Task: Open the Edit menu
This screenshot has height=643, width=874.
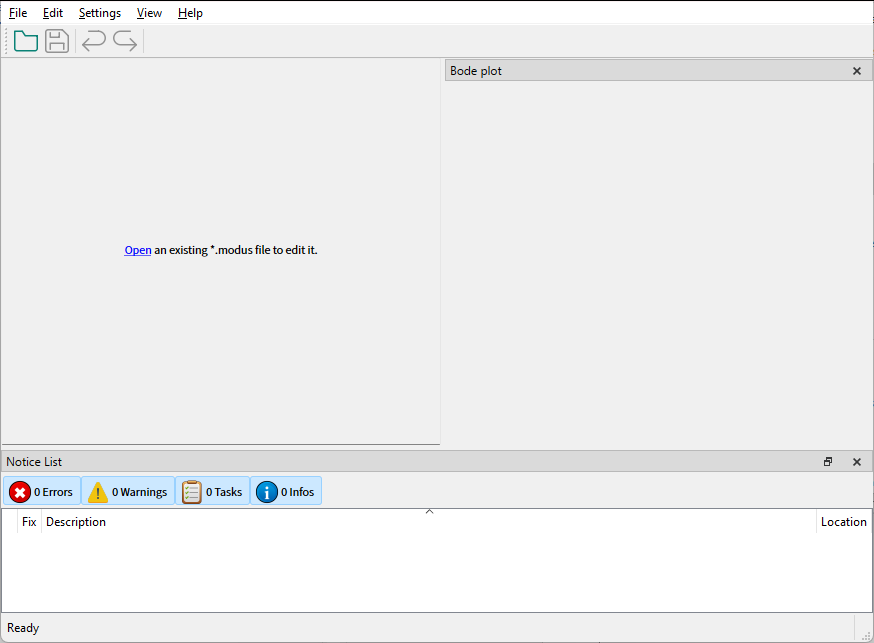Action: (53, 13)
